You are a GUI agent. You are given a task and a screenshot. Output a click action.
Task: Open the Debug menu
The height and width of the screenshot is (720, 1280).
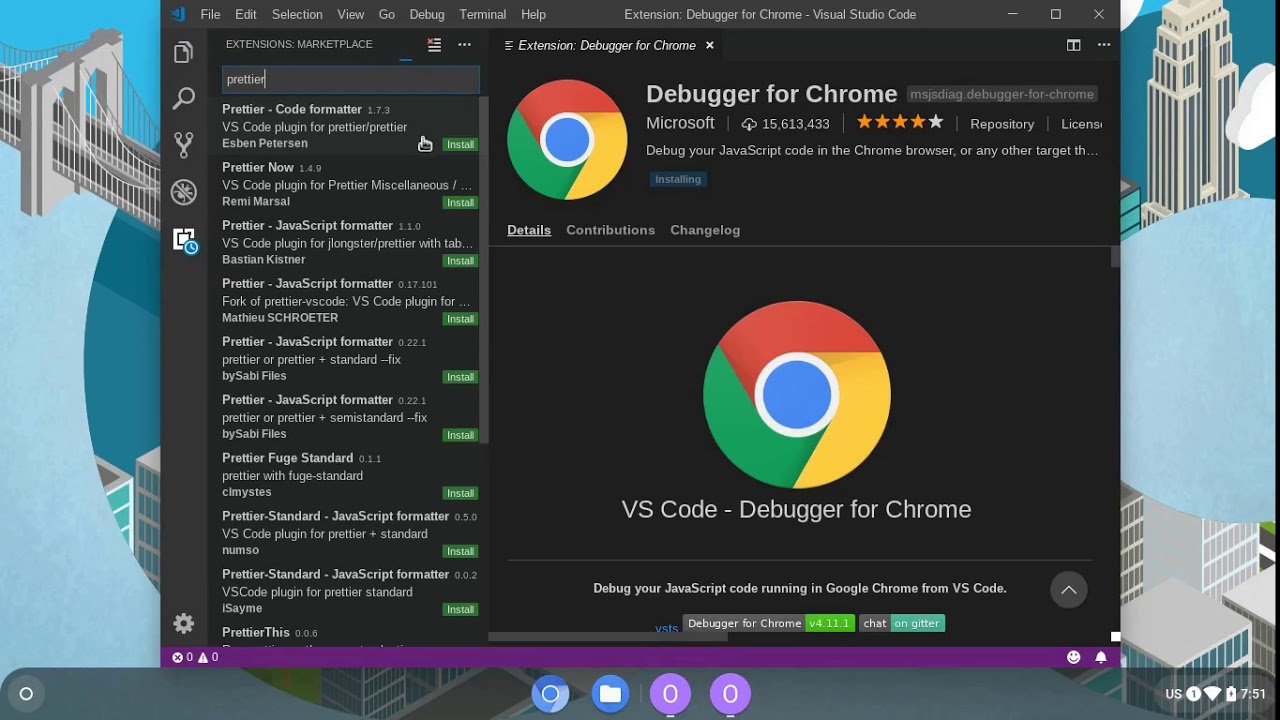427,14
